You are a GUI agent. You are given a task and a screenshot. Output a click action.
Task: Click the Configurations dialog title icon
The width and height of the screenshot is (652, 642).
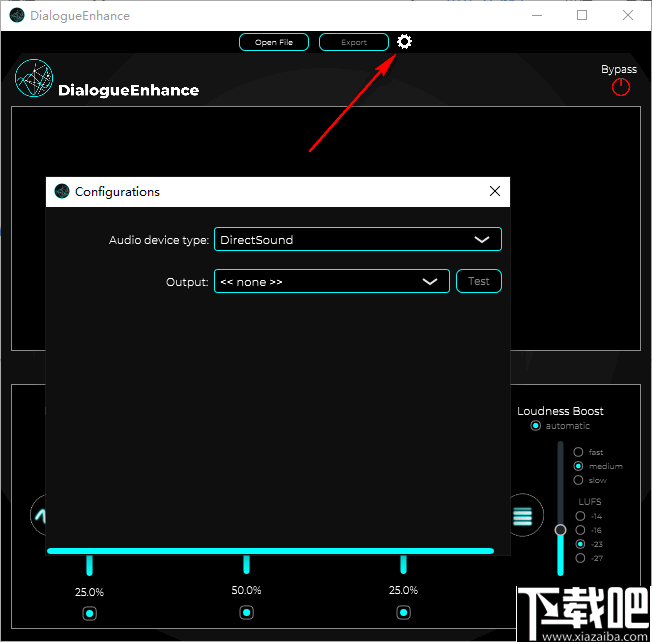62,191
